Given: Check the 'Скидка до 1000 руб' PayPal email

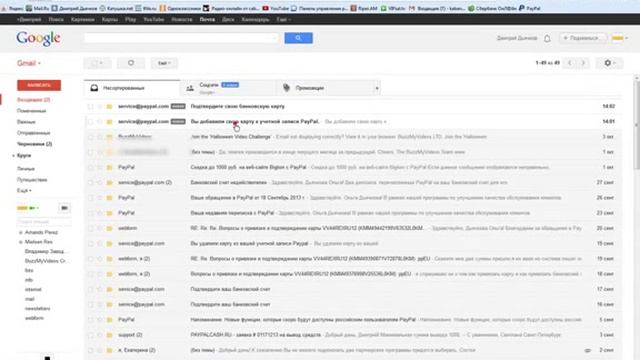Looking at the screenshot, I should pyautogui.click(x=91, y=167).
